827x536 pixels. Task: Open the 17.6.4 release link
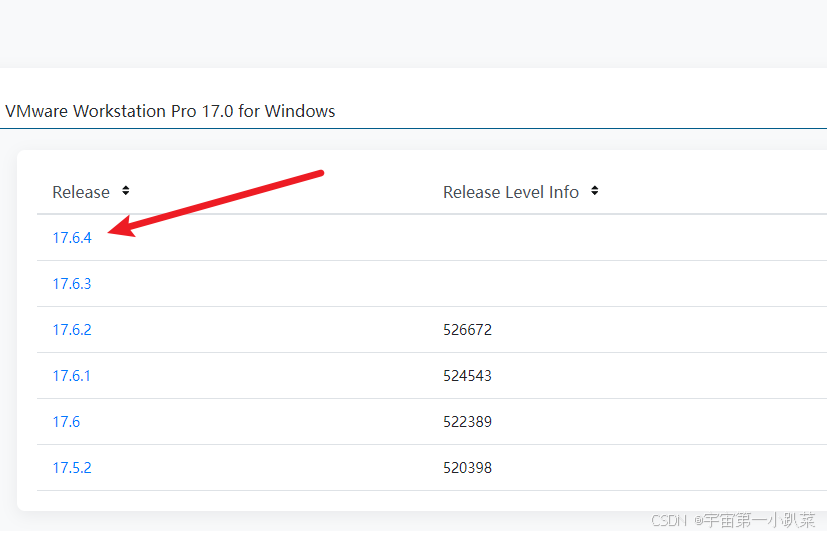pyautogui.click(x=72, y=238)
